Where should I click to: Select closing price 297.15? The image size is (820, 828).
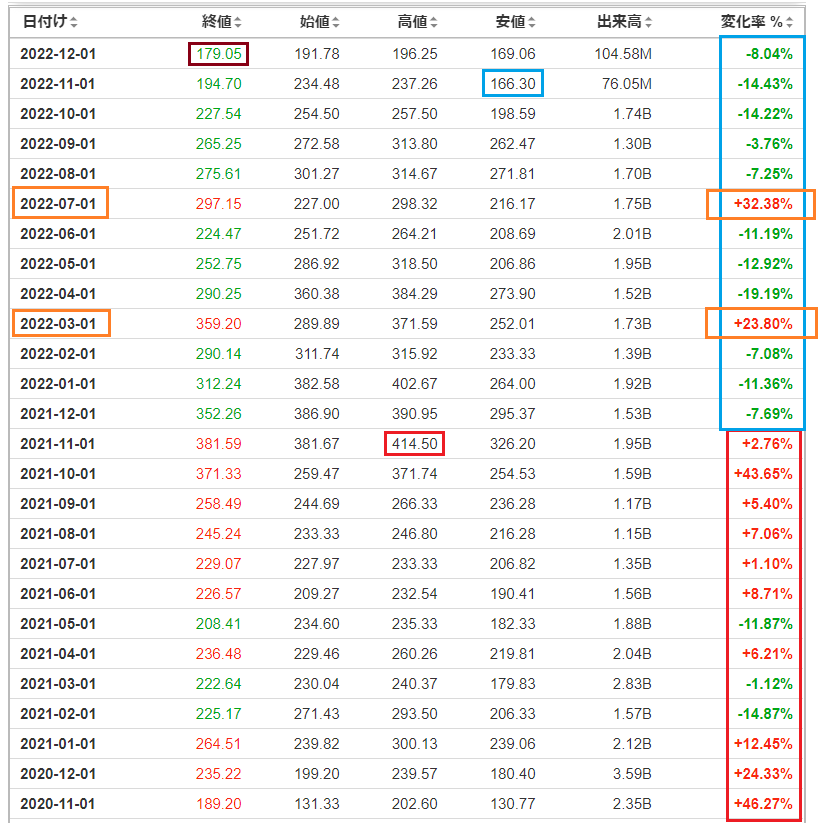click(219, 204)
